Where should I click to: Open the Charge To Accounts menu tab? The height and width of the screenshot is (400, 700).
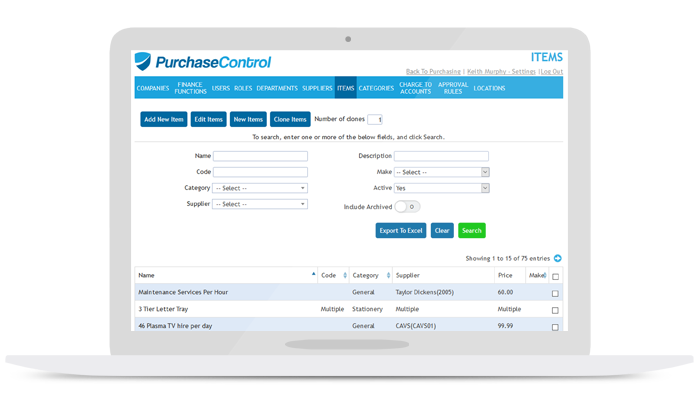(416, 88)
